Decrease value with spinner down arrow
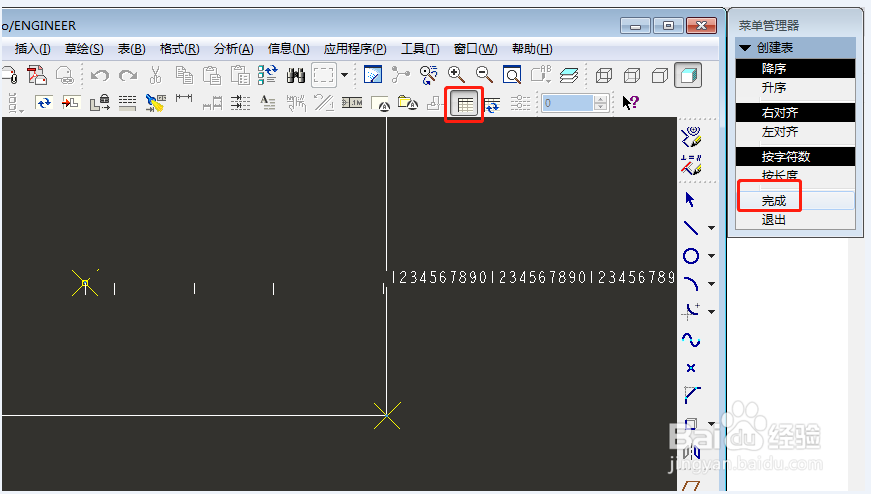Screen dimensions: 871x494 pos(600,107)
